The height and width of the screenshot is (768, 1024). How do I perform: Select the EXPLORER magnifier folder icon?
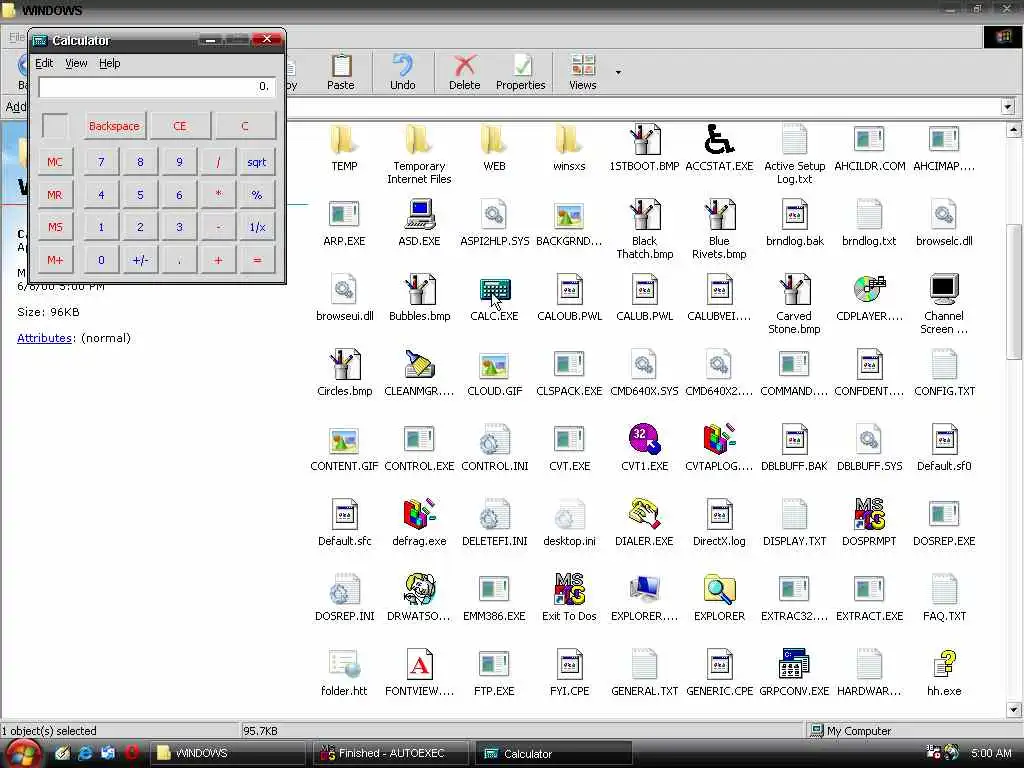click(719, 590)
